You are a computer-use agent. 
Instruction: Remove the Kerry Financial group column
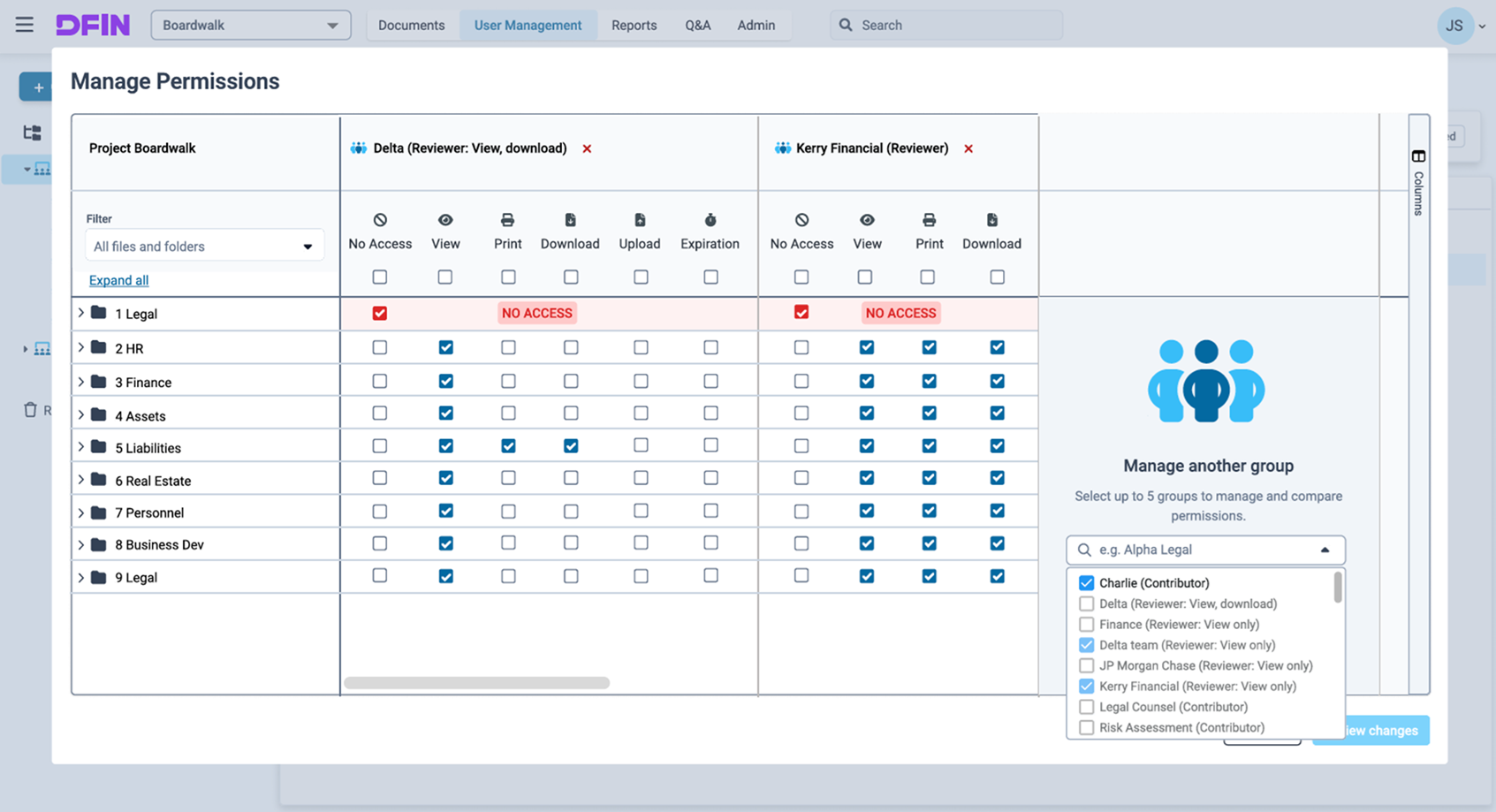pyautogui.click(x=968, y=148)
